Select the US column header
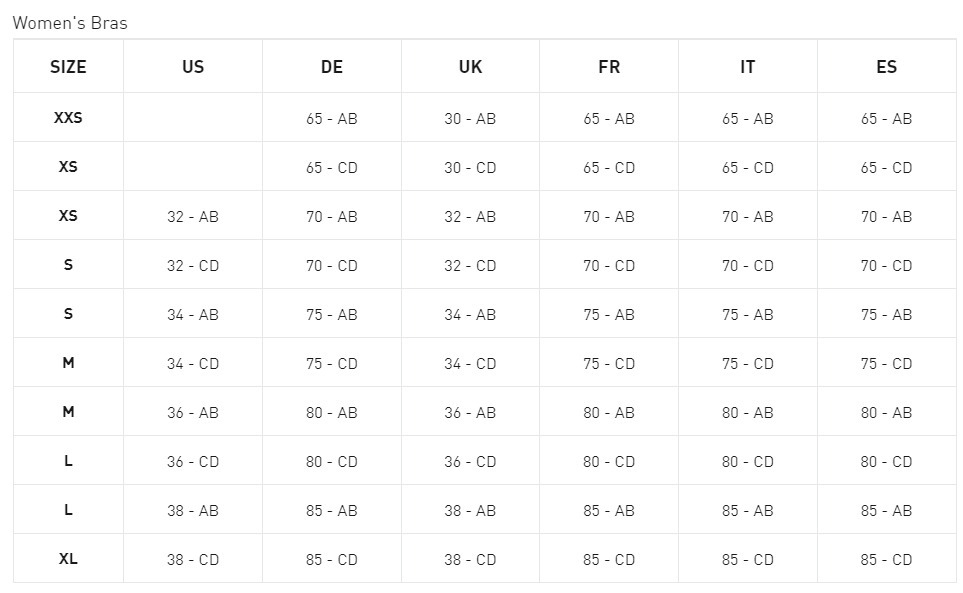 pos(193,67)
